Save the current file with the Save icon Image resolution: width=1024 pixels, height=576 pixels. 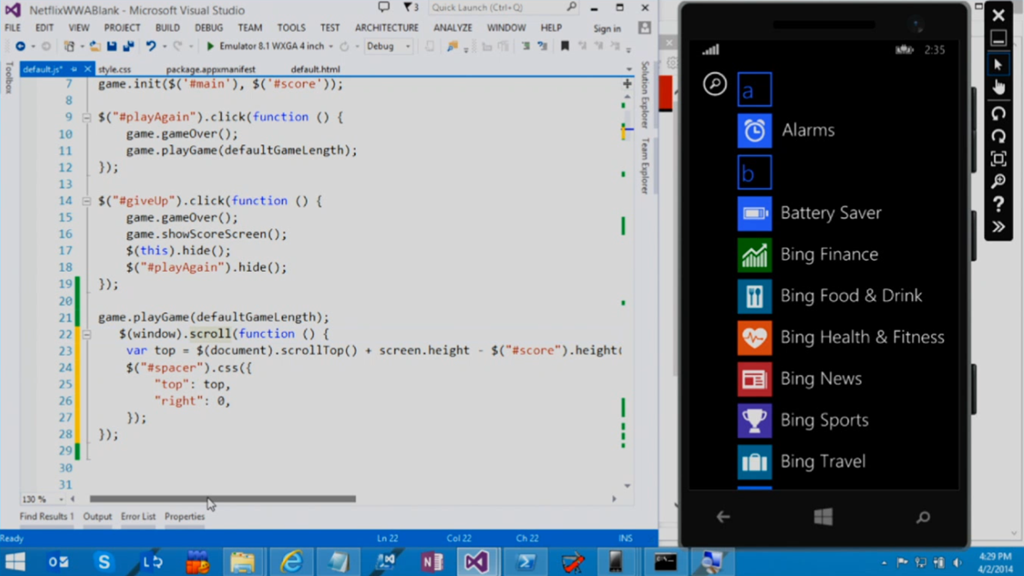[x=112, y=46]
